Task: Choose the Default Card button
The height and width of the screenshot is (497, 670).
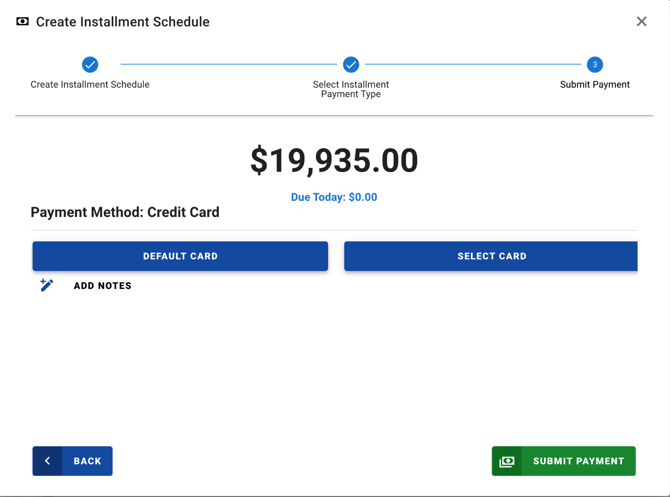Action: coord(180,256)
